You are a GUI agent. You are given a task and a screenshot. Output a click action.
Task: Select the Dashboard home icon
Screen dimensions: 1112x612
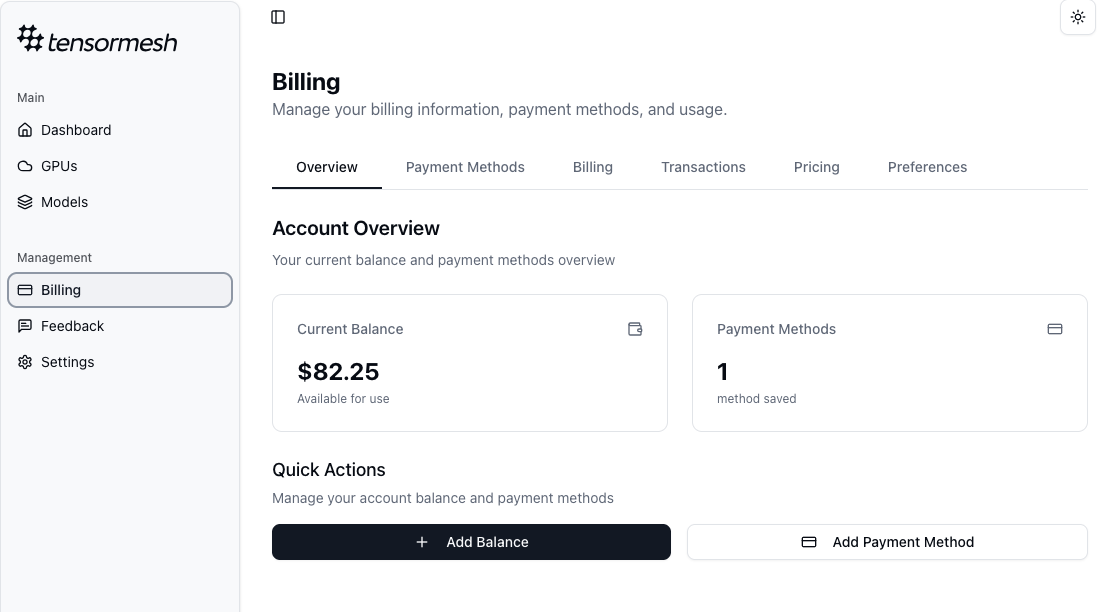(24, 130)
